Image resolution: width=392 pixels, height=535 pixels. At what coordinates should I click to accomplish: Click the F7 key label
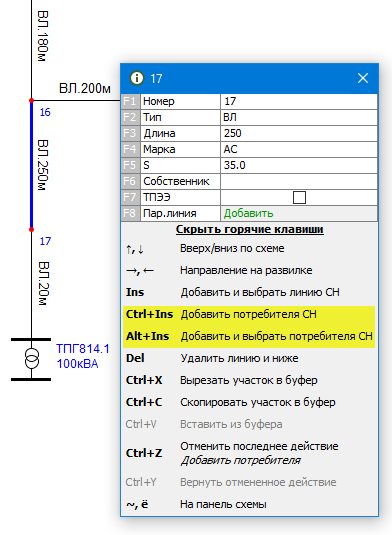(x=130, y=197)
